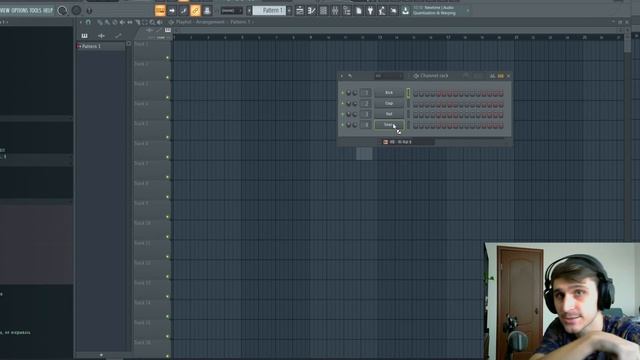Adjust the master volume knob in top bar
The image size is (640, 360).
[62, 11]
